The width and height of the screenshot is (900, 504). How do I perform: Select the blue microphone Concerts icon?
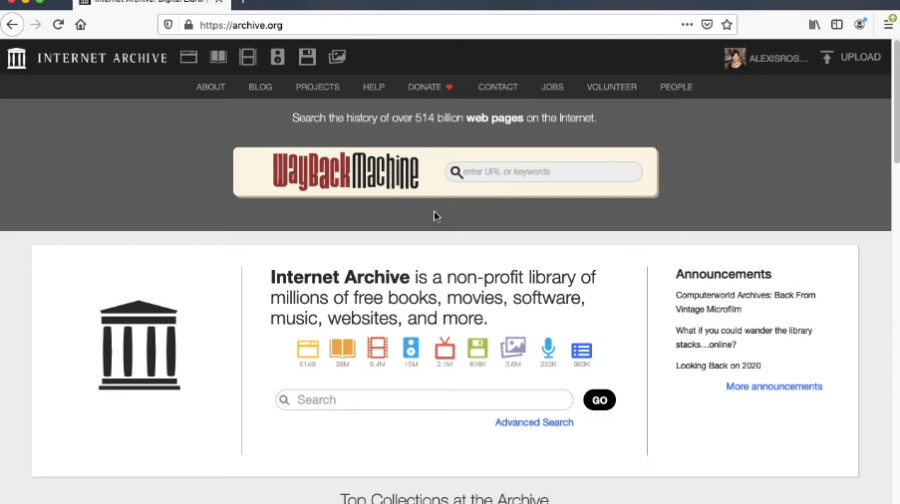548,349
